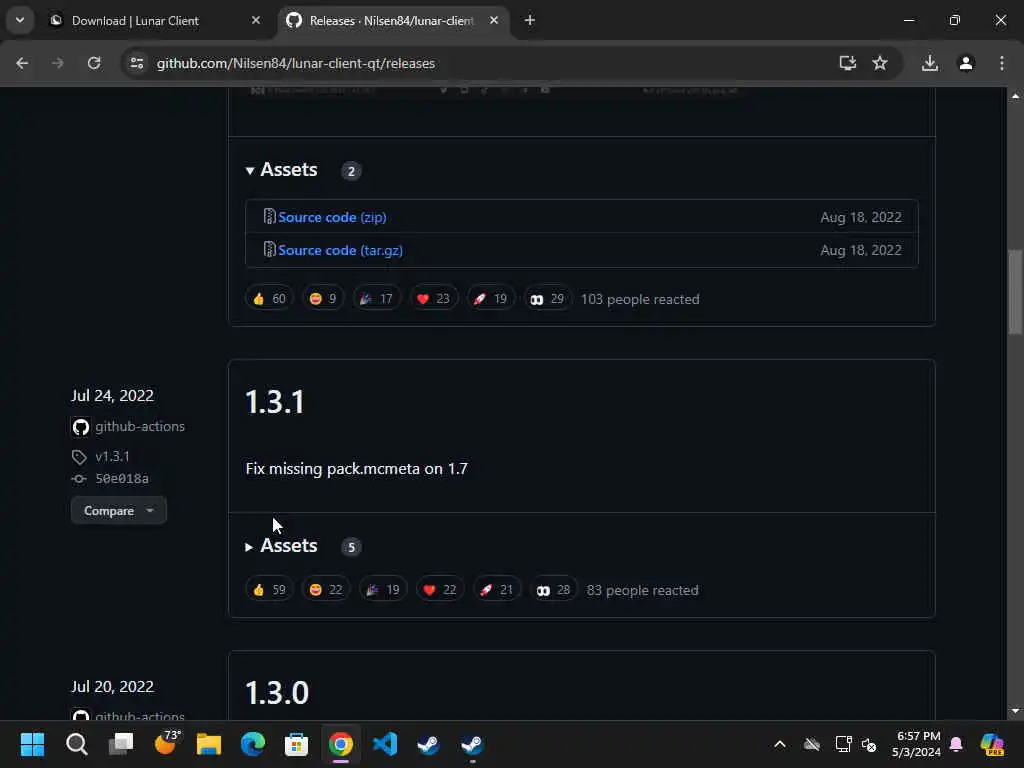Open Chrome profile icon
This screenshot has width=1024, height=768.
966,63
